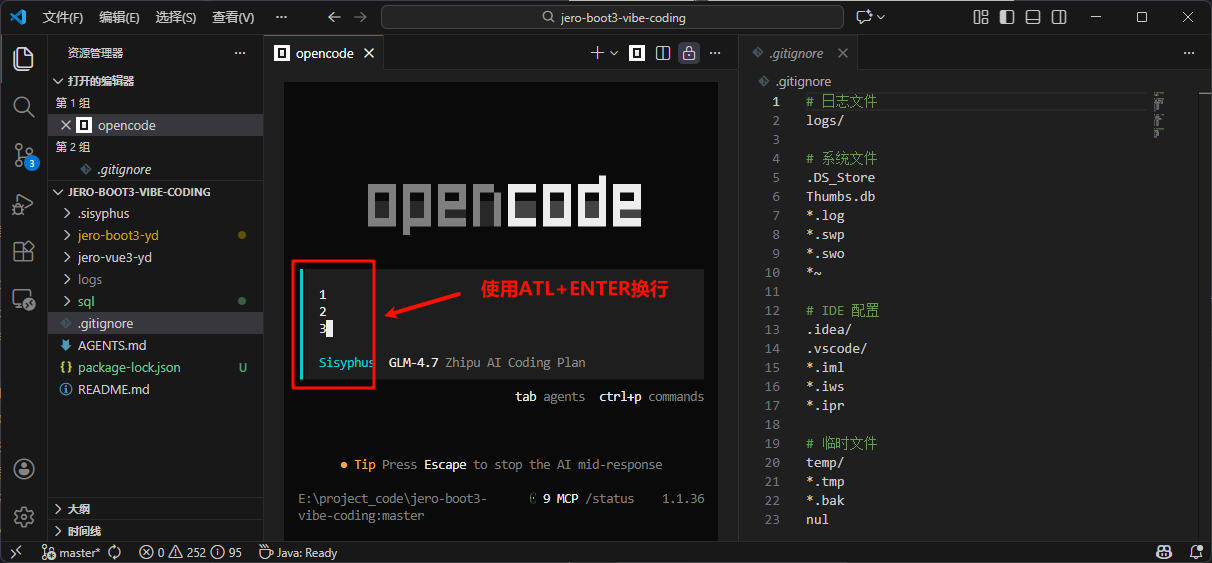Open the 查看(V) menu

pos(233,17)
